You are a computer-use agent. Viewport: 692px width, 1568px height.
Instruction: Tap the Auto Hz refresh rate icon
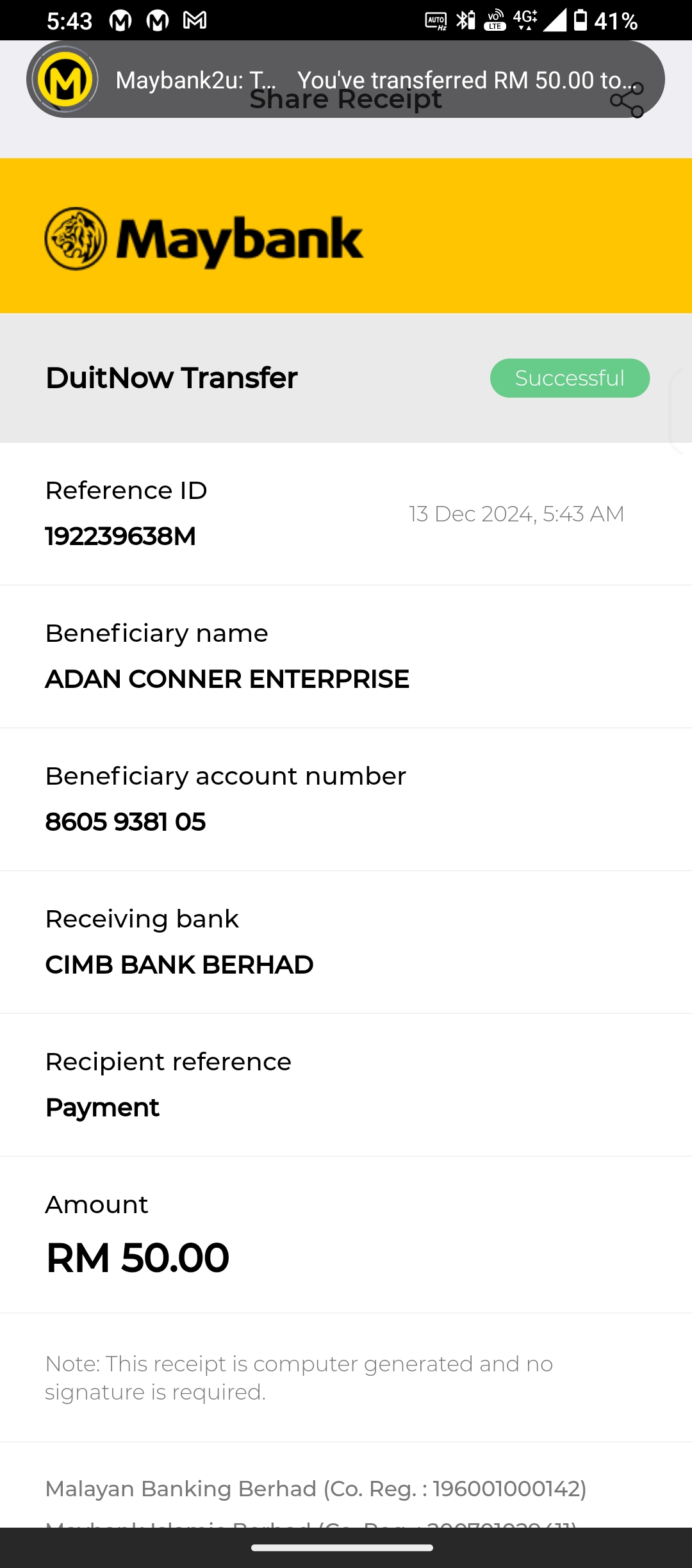coord(436,21)
